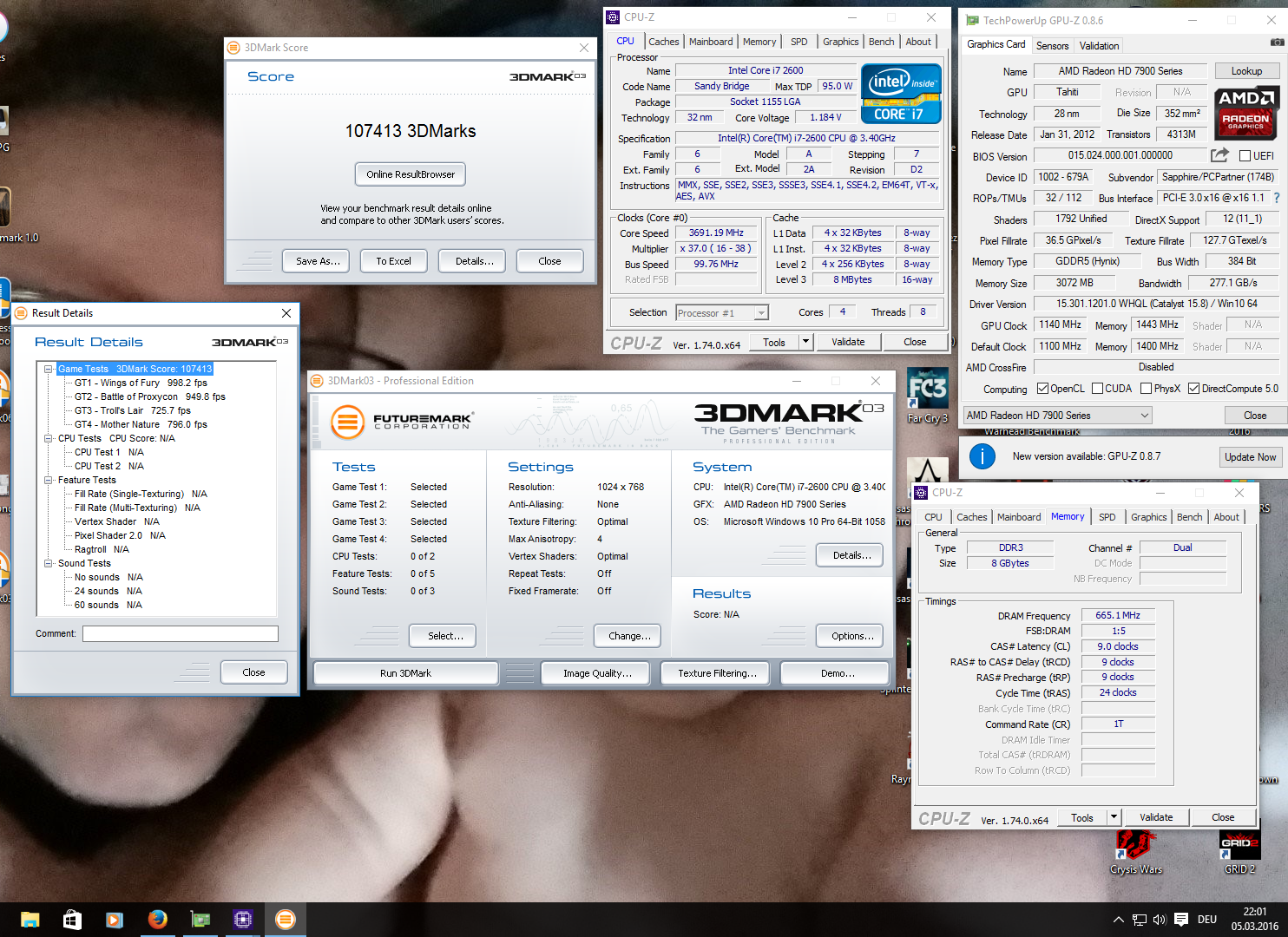The height and width of the screenshot is (937, 1288).
Task: Click the Save As button in 3DMark Score
Action: [316, 261]
